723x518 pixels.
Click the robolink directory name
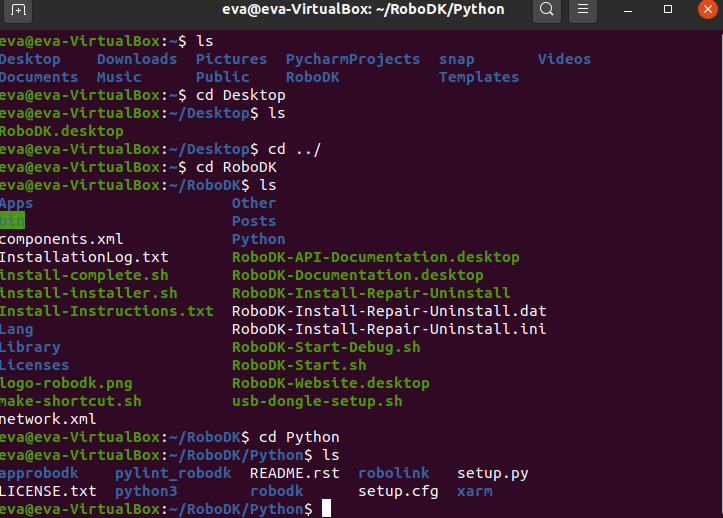(x=393, y=473)
